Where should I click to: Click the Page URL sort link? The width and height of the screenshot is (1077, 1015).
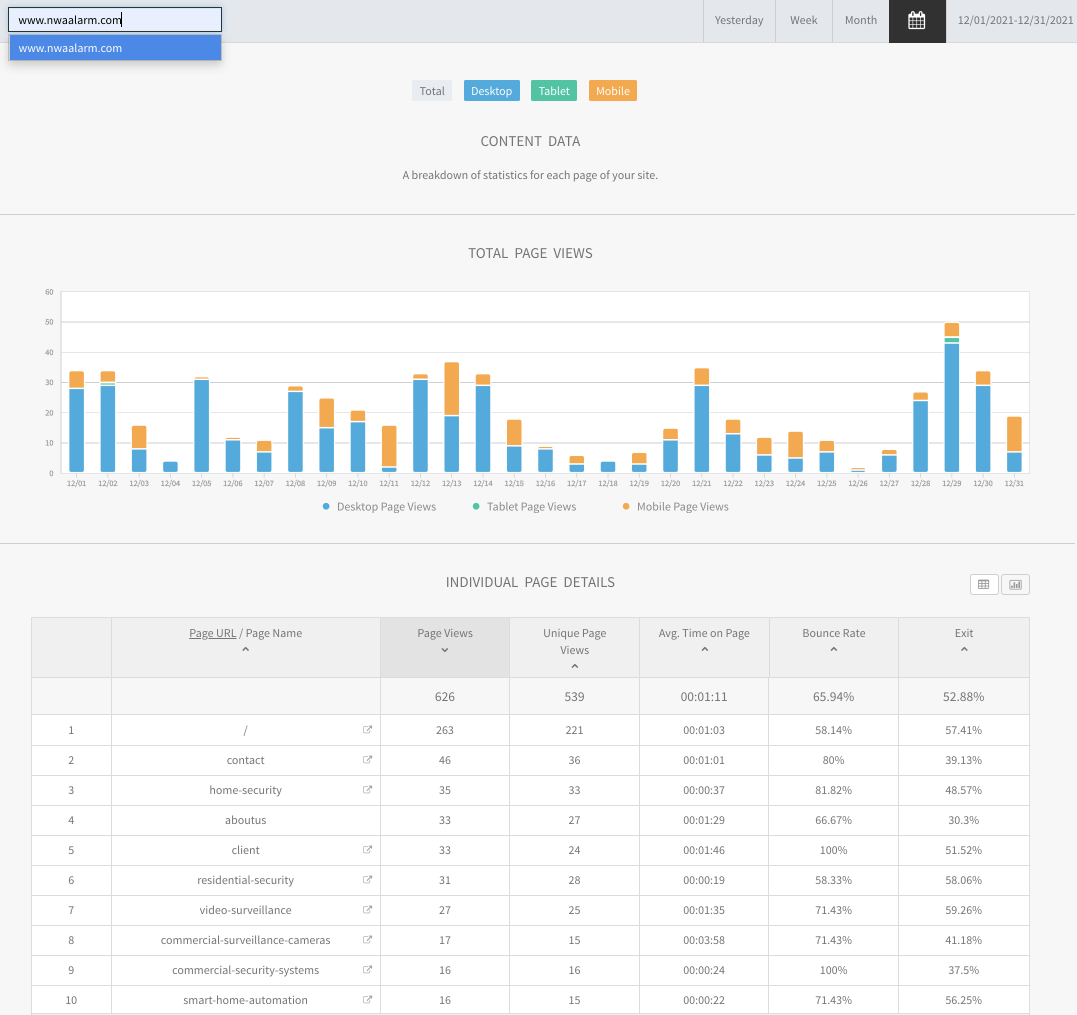click(213, 633)
